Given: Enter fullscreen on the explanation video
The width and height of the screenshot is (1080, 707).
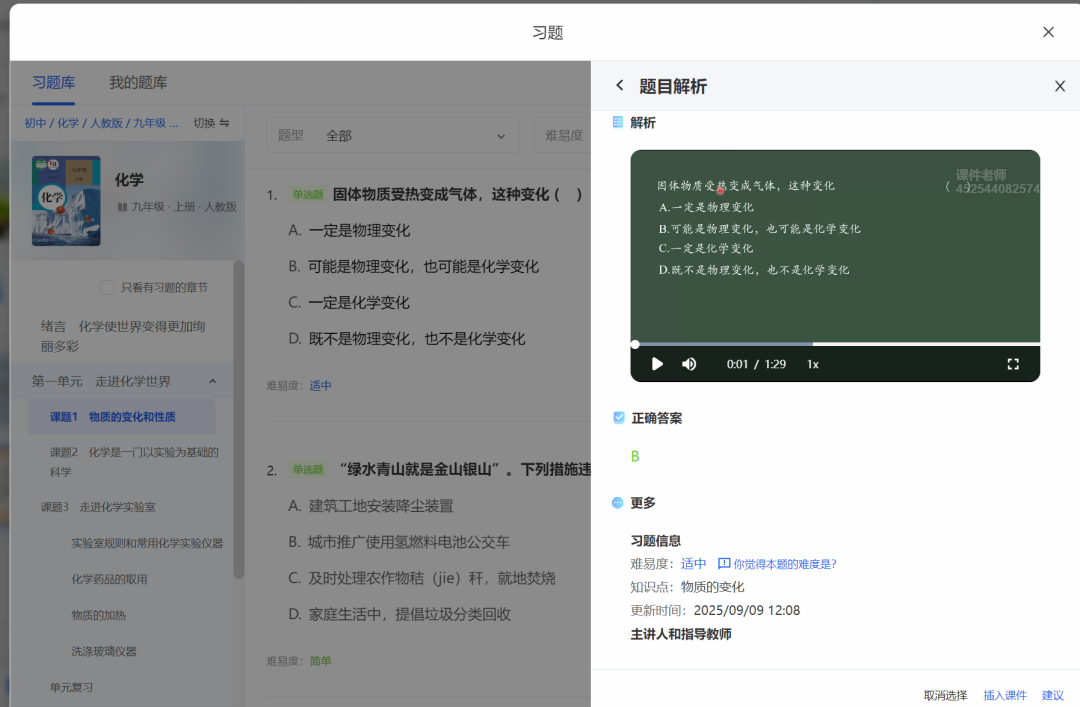Looking at the screenshot, I should [1013, 364].
